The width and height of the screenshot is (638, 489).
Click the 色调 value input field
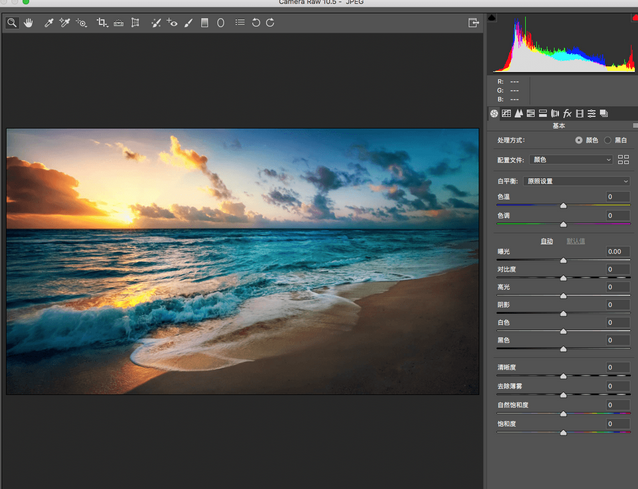(618, 215)
